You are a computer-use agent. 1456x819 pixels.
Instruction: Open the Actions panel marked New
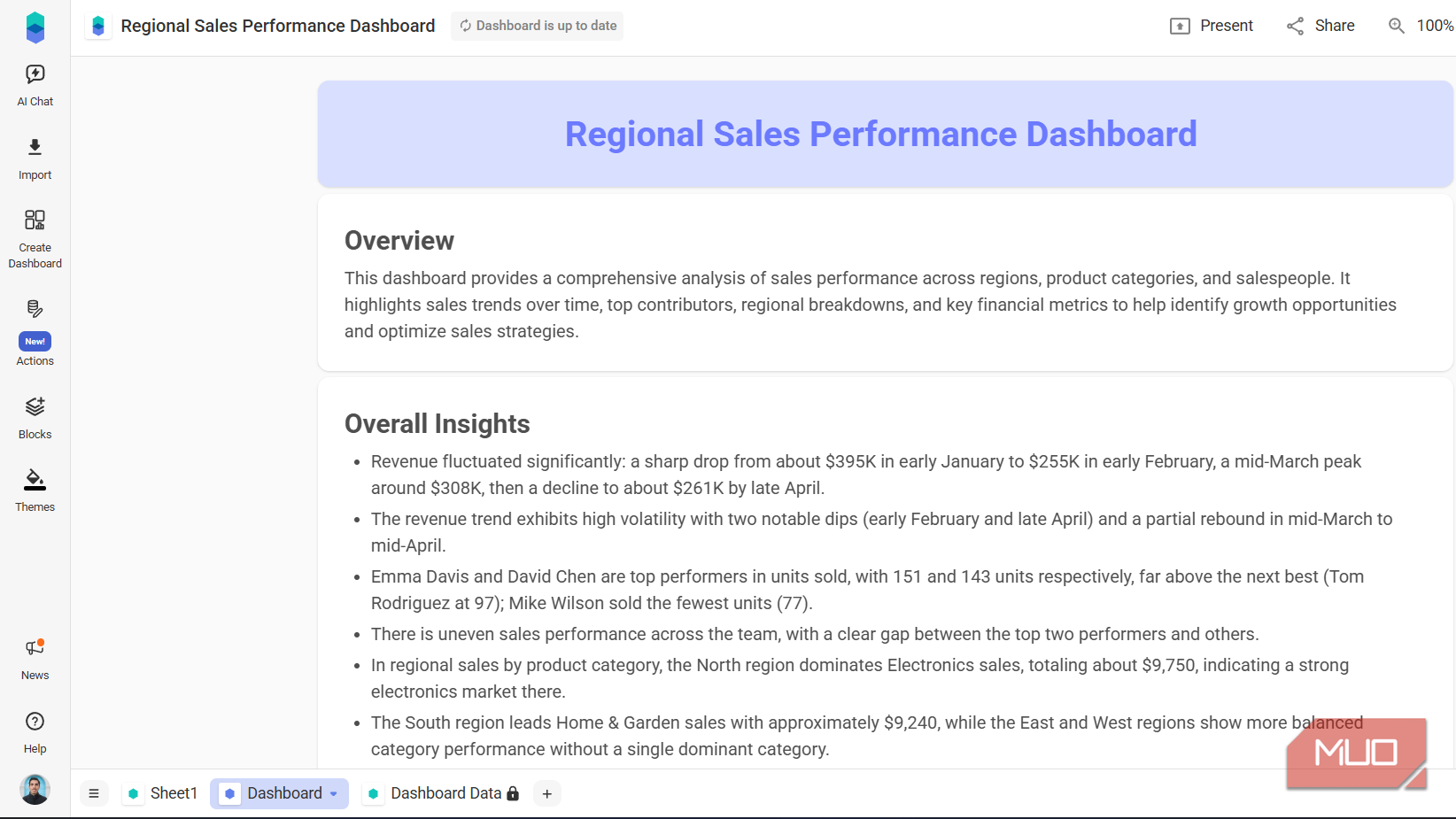coord(35,333)
